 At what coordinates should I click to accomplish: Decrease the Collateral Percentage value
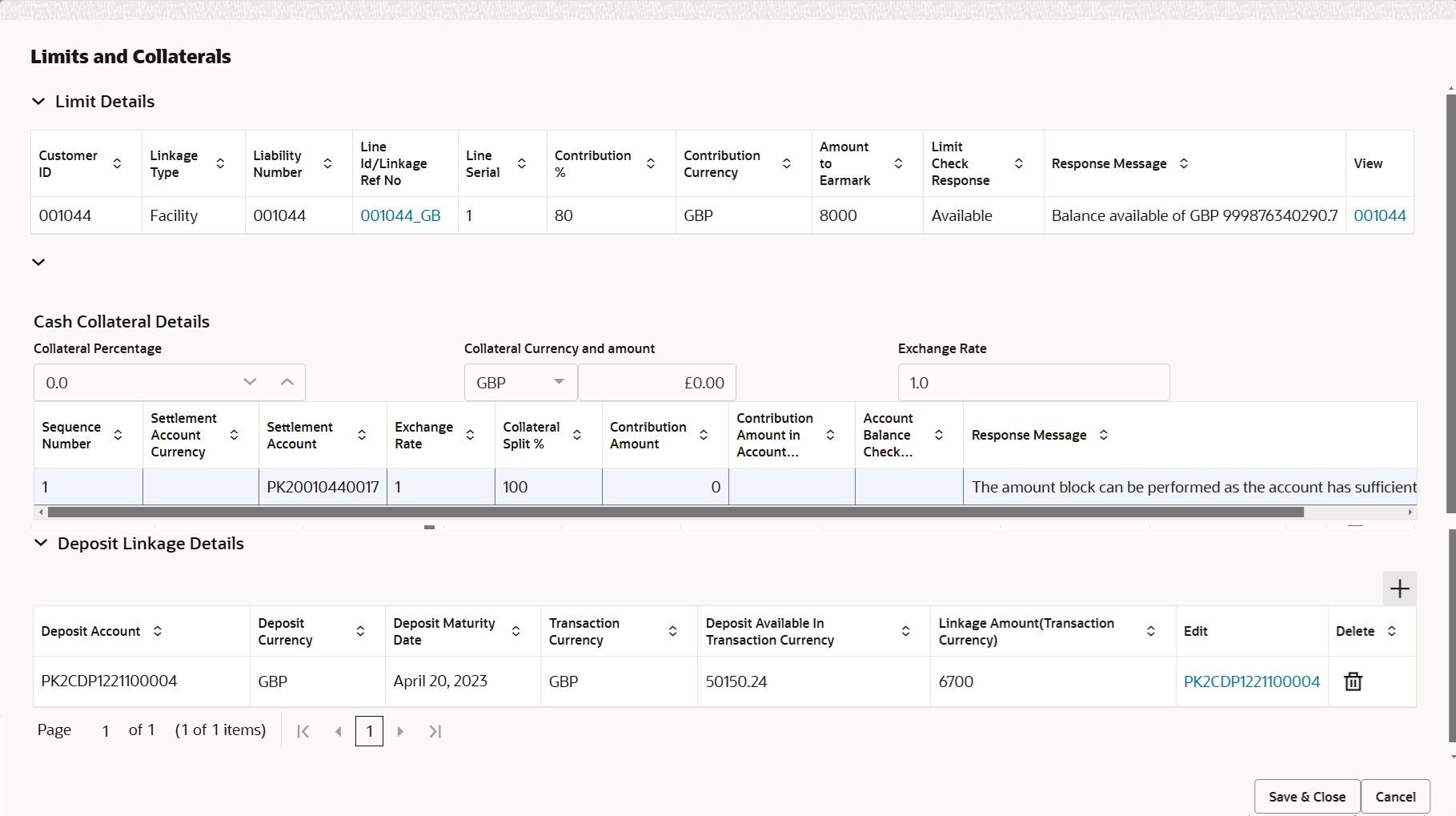pos(250,383)
